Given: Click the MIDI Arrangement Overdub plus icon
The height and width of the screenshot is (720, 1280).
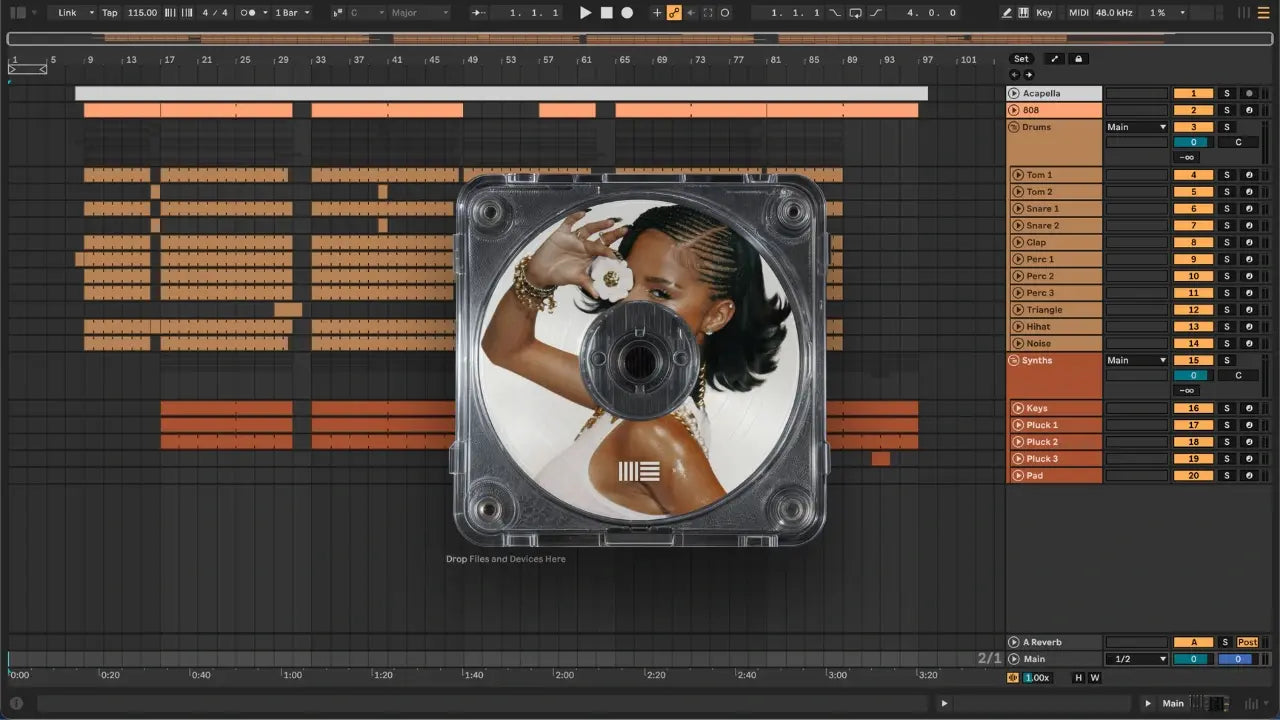Looking at the screenshot, I should [657, 13].
